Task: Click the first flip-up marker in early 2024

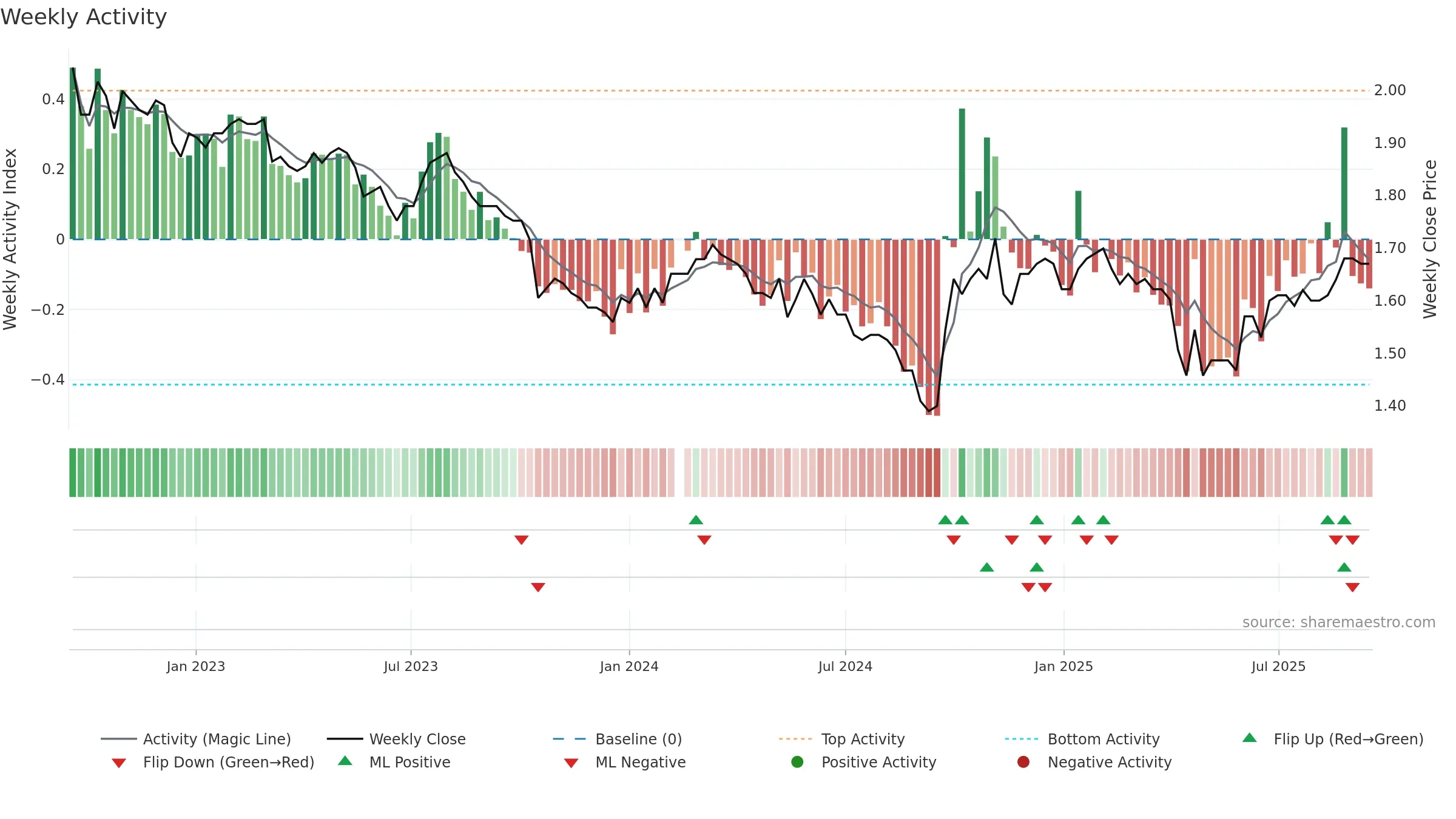Action: [x=696, y=520]
